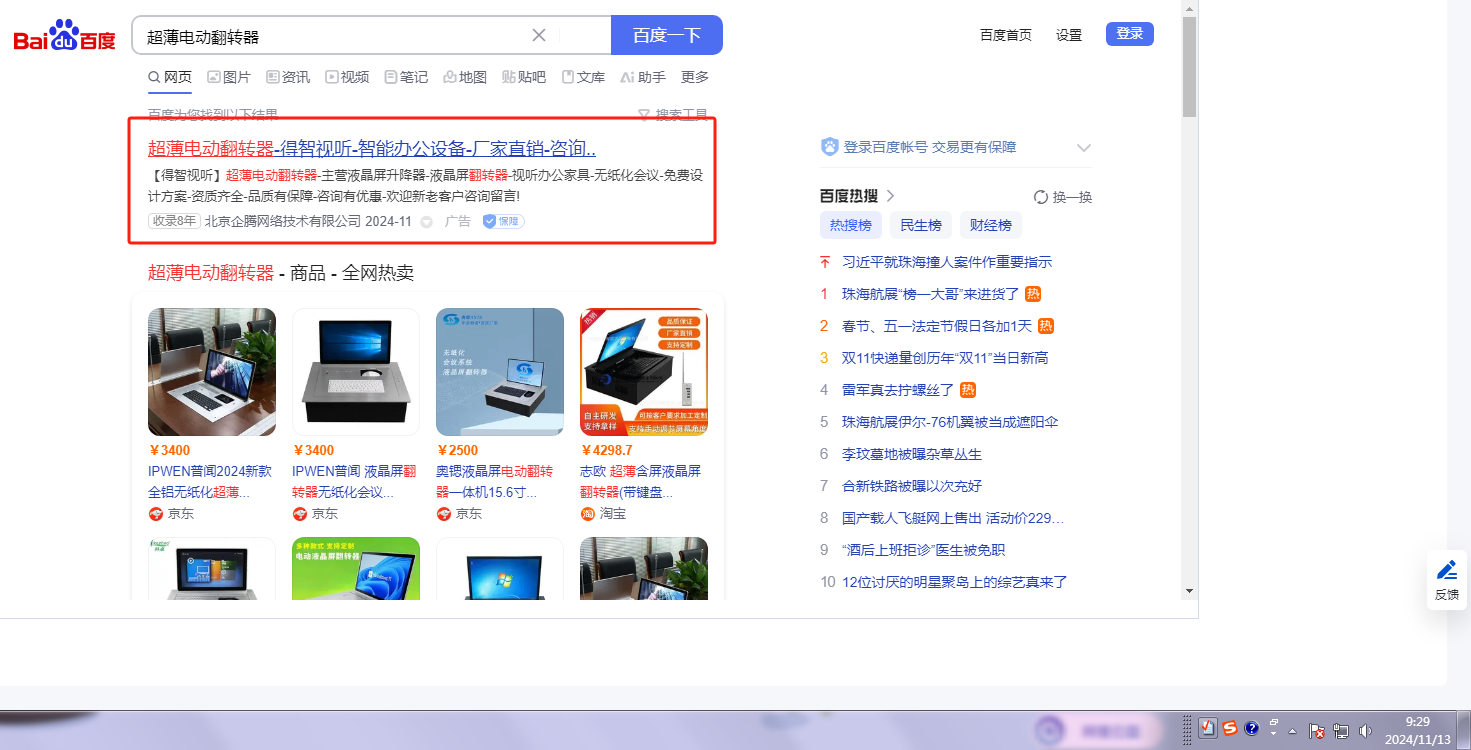Open IPWEN普闻 液晶屏翻转器无纸化会议 title

point(354,482)
